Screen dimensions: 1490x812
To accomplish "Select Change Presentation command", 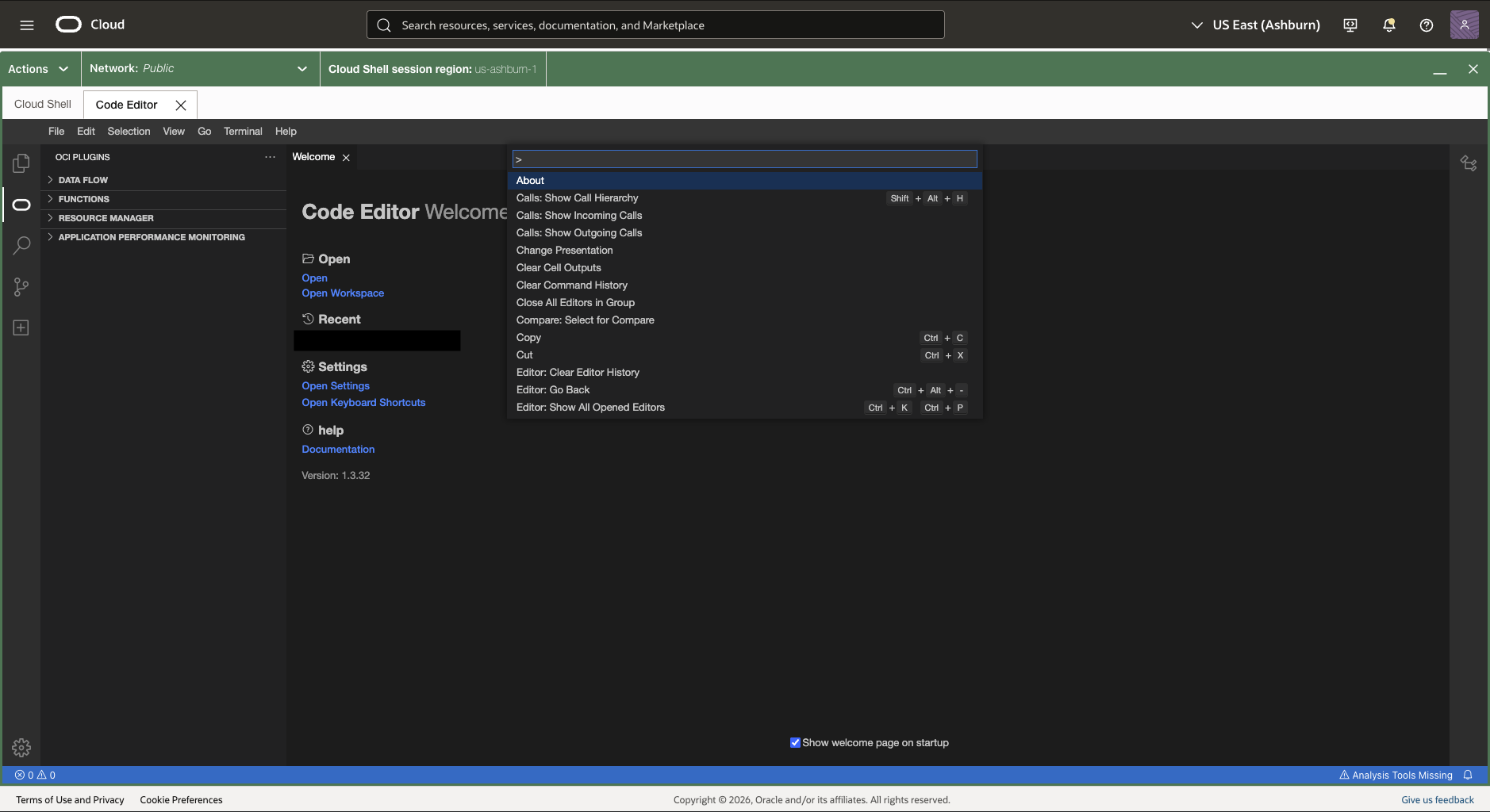I will pyautogui.click(x=744, y=251).
